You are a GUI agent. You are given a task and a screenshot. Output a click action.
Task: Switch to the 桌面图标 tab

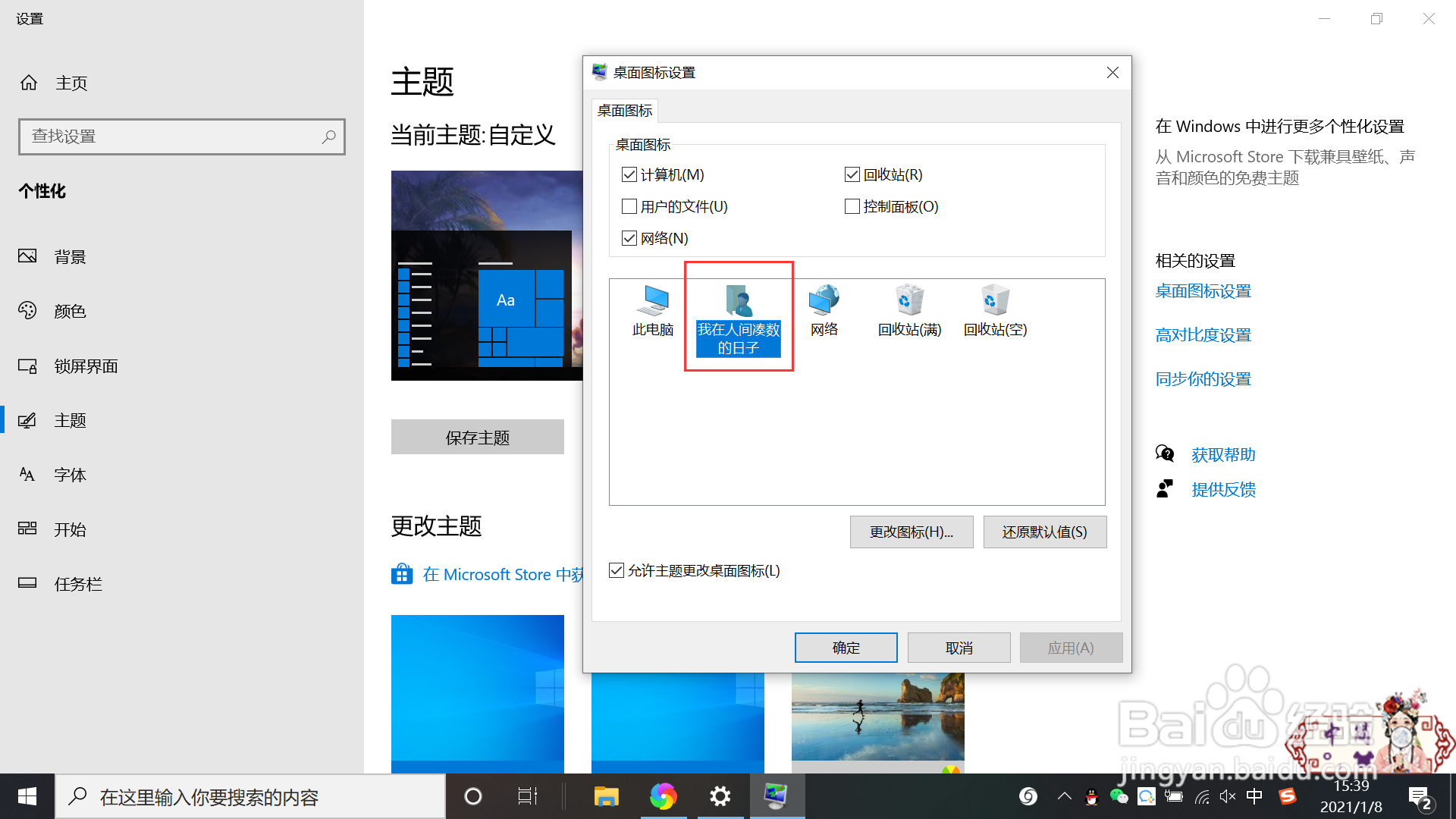click(x=625, y=111)
